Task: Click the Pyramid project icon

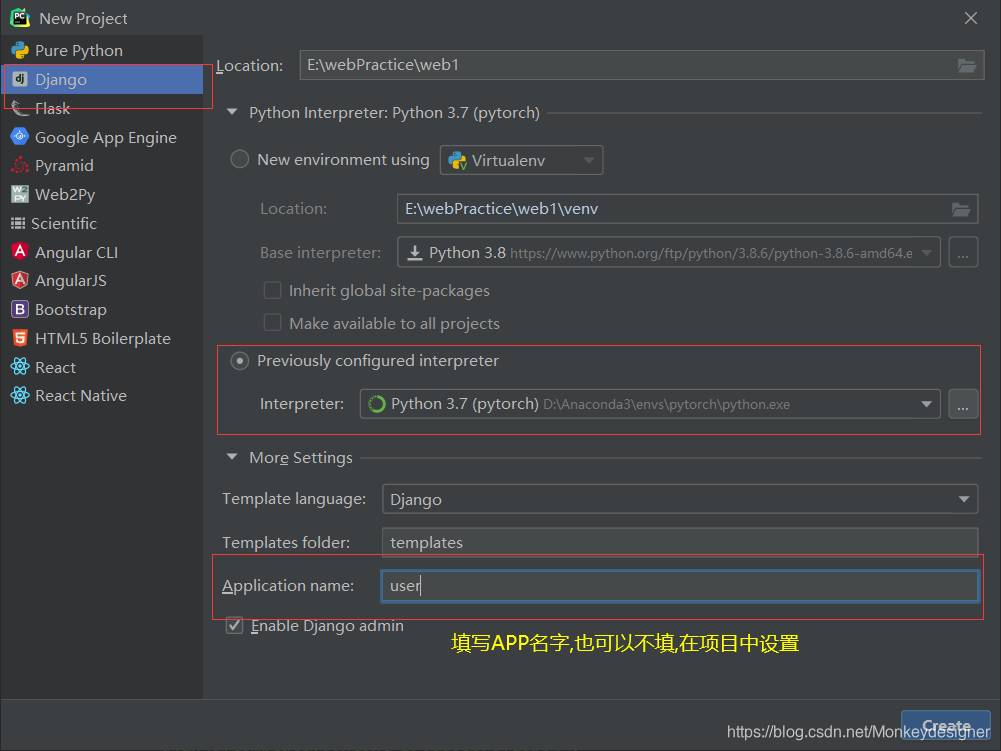Action: point(20,165)
